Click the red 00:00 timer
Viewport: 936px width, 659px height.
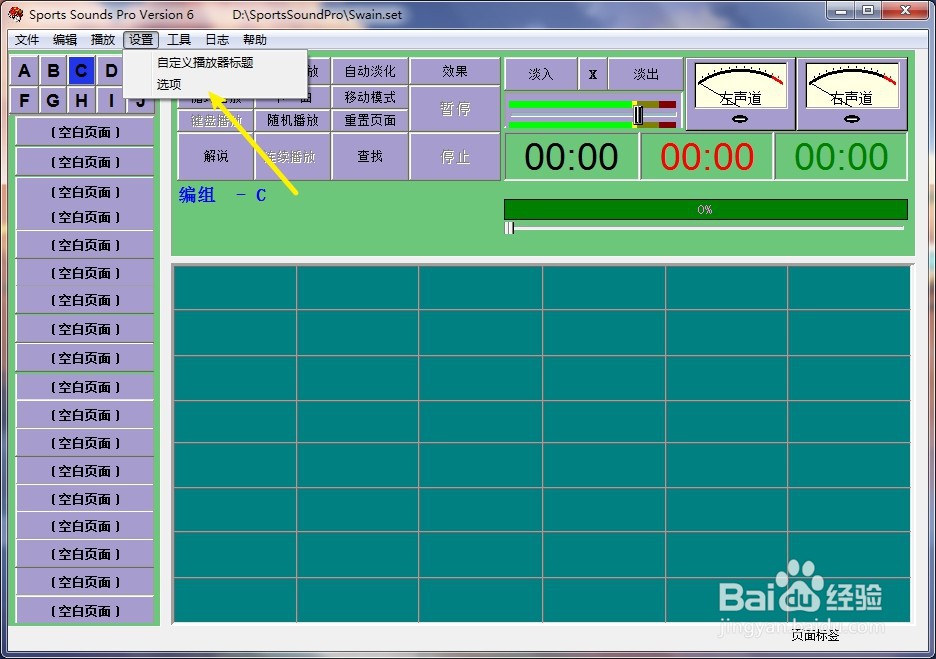[x=707, y=157]
